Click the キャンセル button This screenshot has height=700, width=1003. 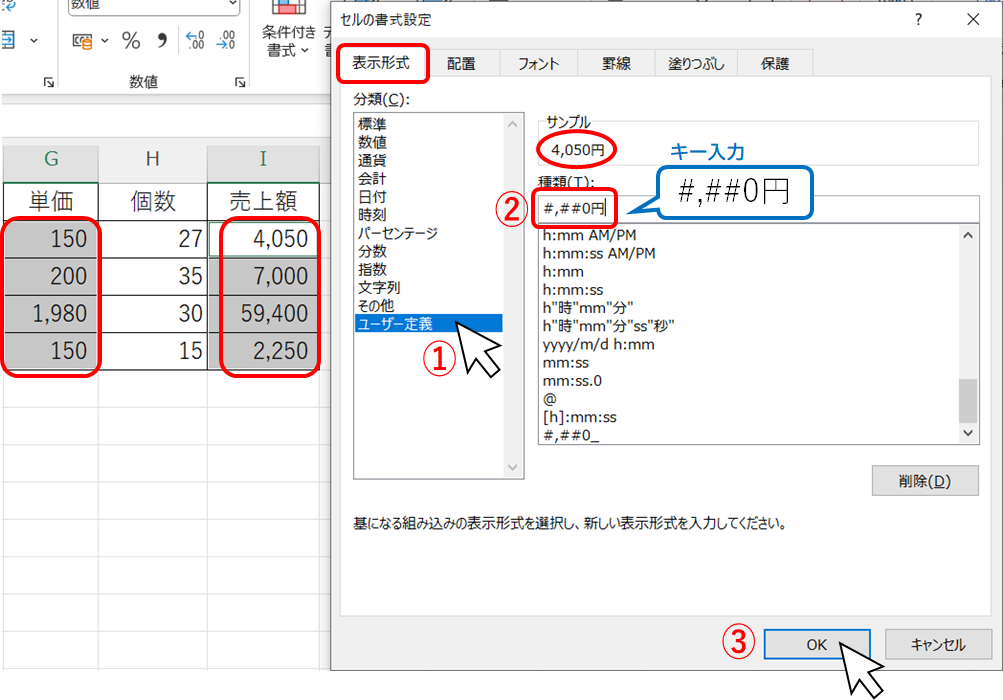pyautogui.click(x=938, y=645)
